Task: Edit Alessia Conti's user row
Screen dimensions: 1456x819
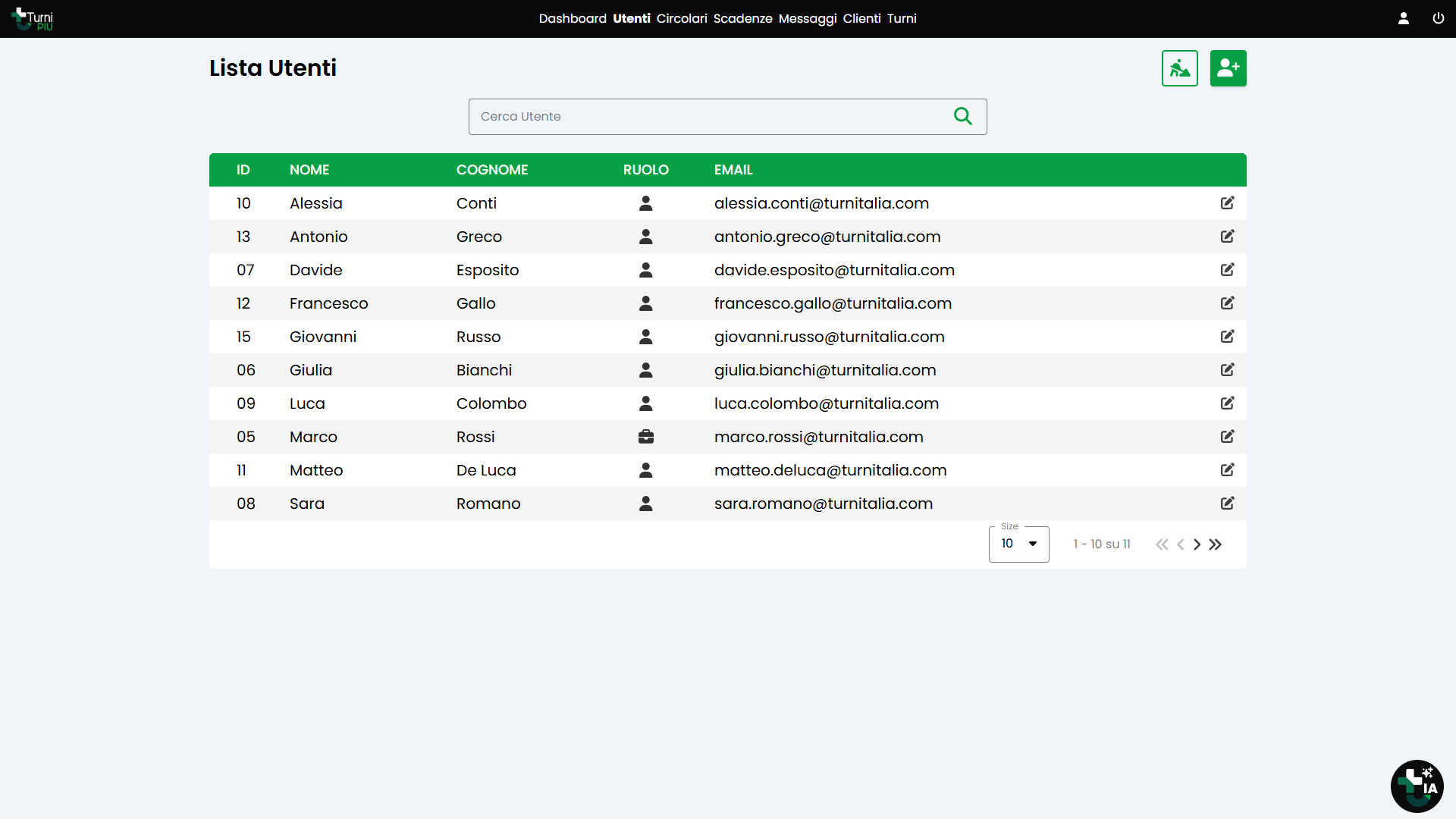Action: click(x=1228, y=203)
